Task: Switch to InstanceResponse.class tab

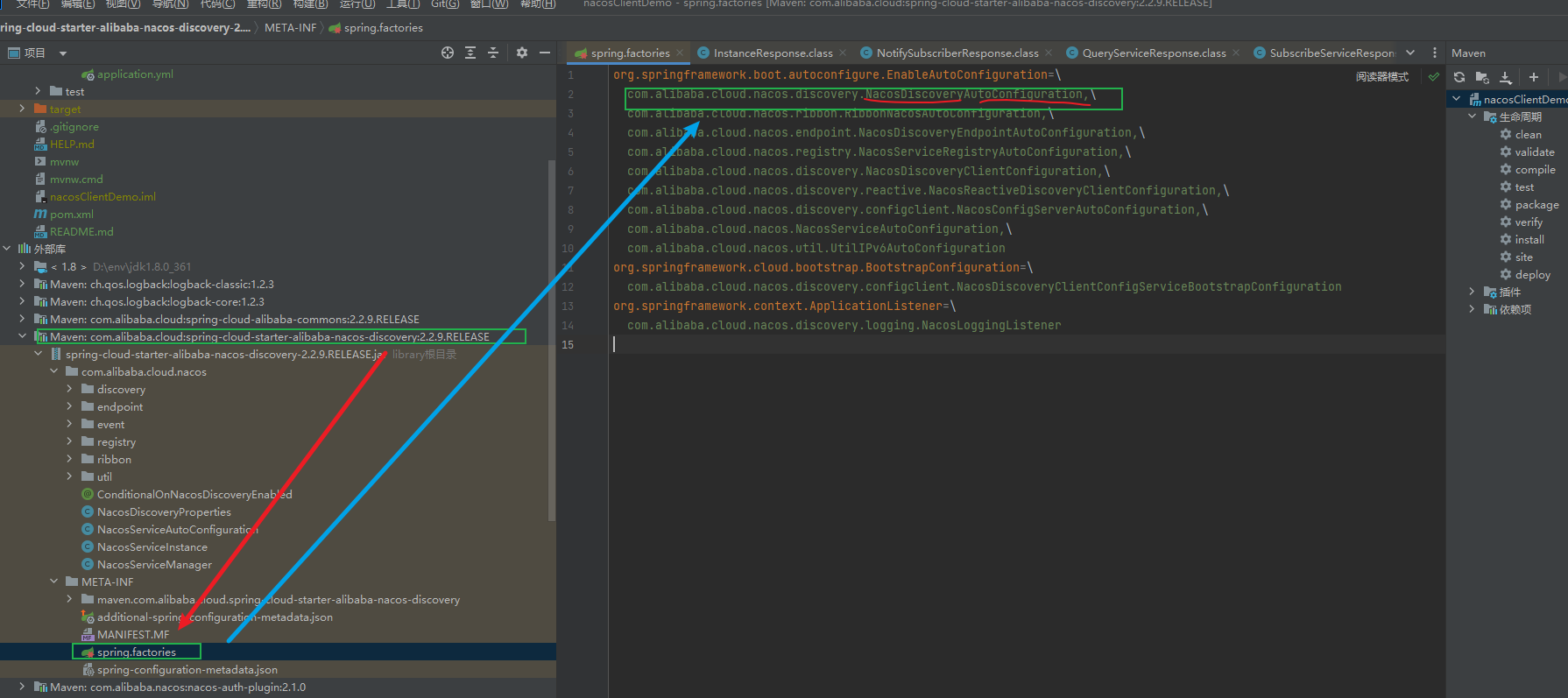Action: click(x=772, y=53)
